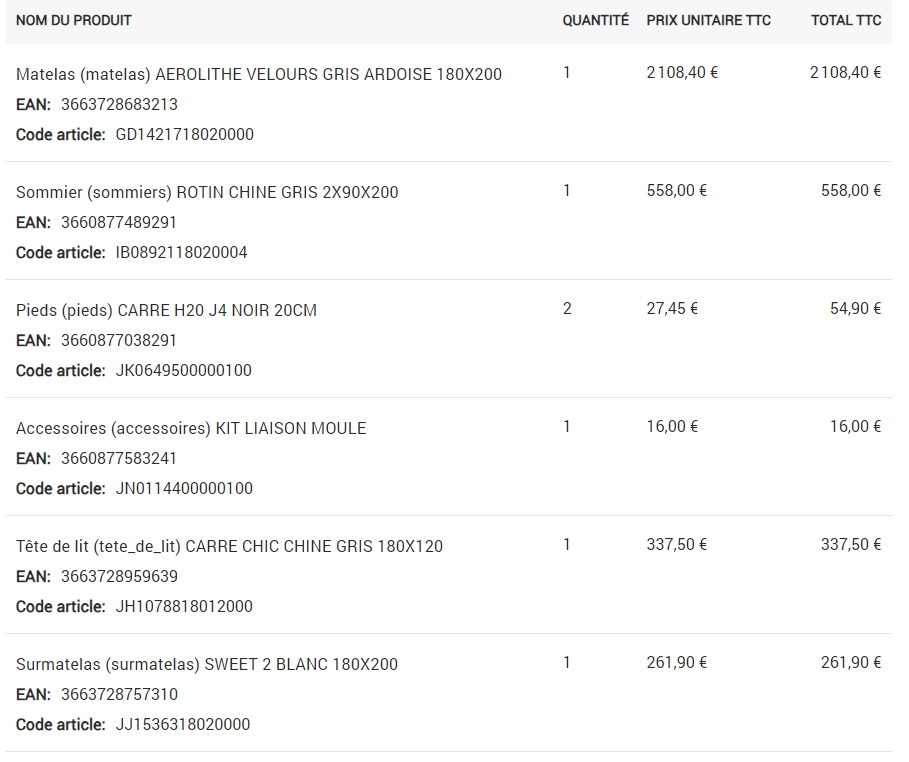Click the TOTAL TTC column header
Viewport: 909px width, 762px height.
(x=845, y=20)
